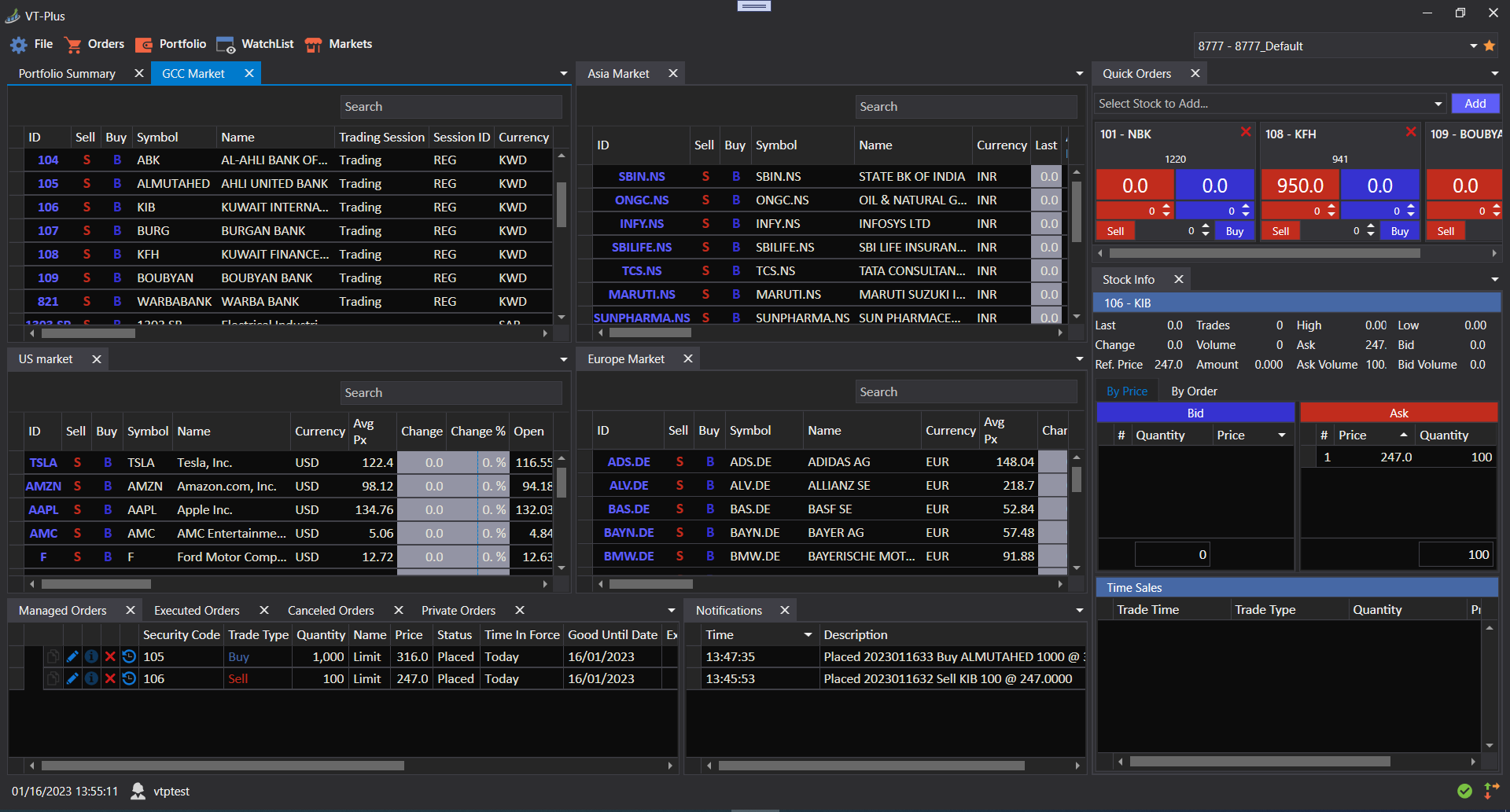Click the data transfer arrows status icon
Screen dimensions: 1510x812
click(x=1491, y=791)
